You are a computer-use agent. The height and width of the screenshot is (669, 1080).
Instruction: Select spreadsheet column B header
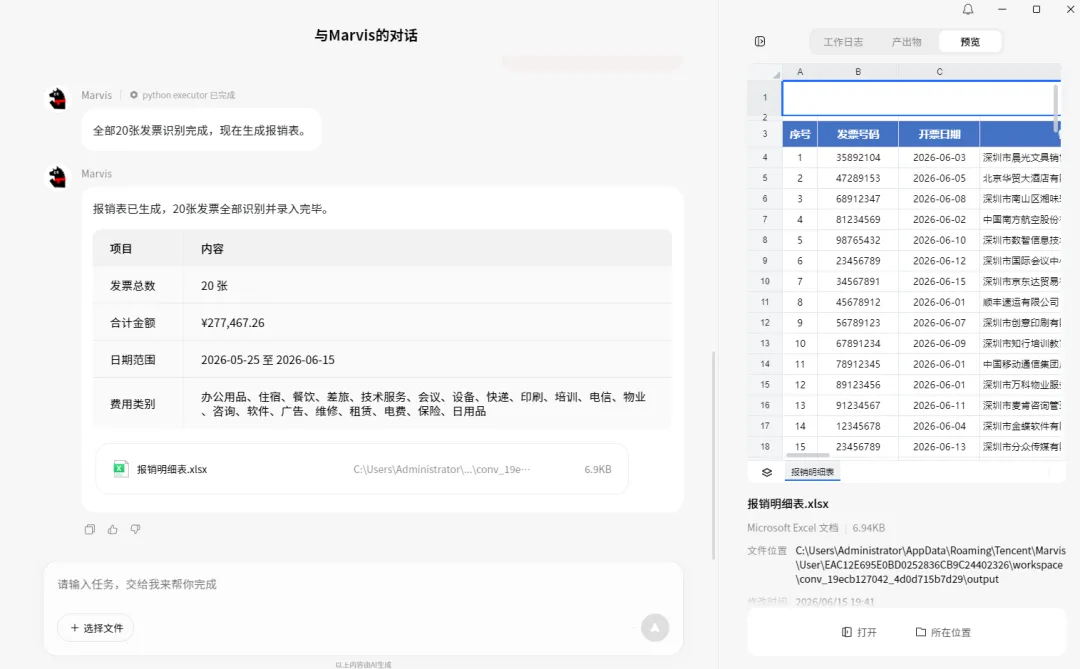(858, 72)
